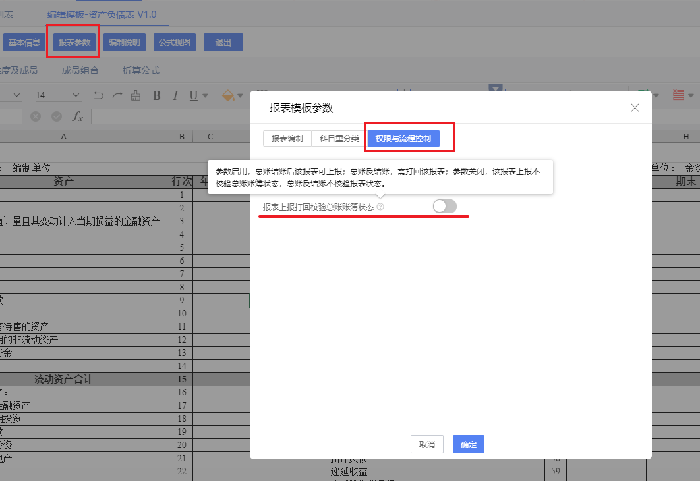Image resolution: width=700 pixels, height=481 pixels.
Task: Click the fx formula icon
Action: 78,116
